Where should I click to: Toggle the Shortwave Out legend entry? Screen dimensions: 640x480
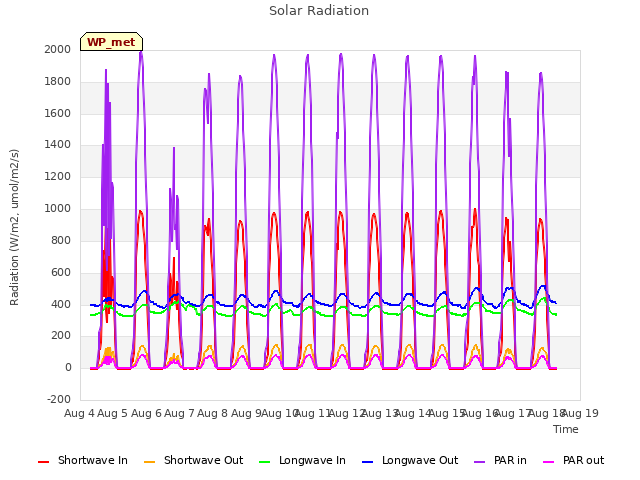tap(193, 460)
